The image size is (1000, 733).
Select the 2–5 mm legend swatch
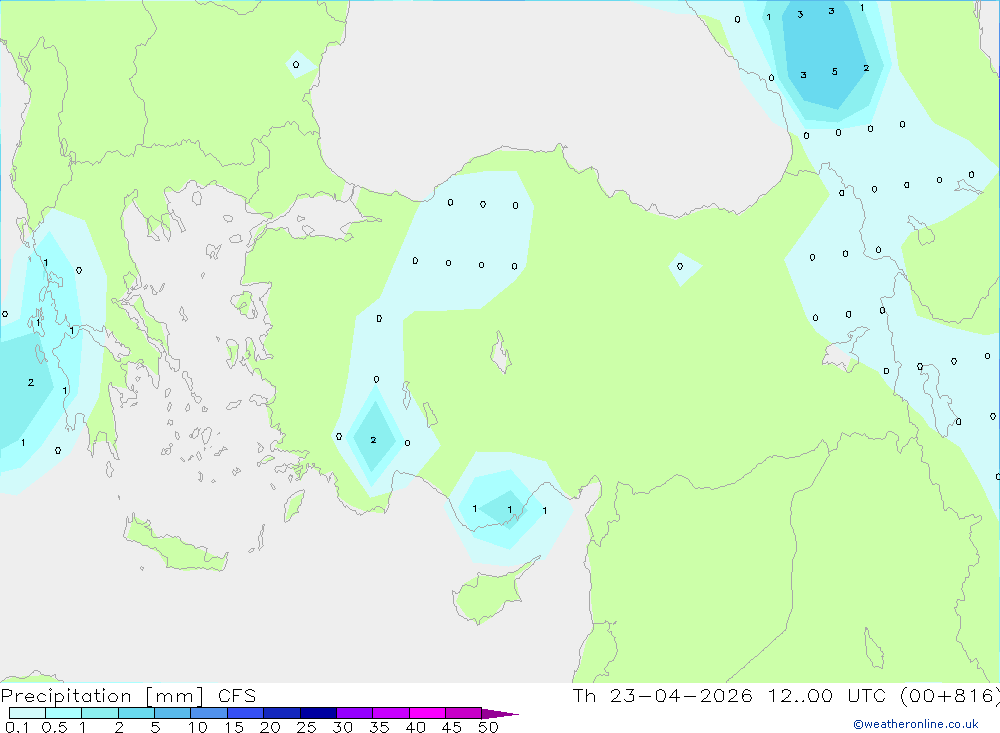[x=136, y=713]
